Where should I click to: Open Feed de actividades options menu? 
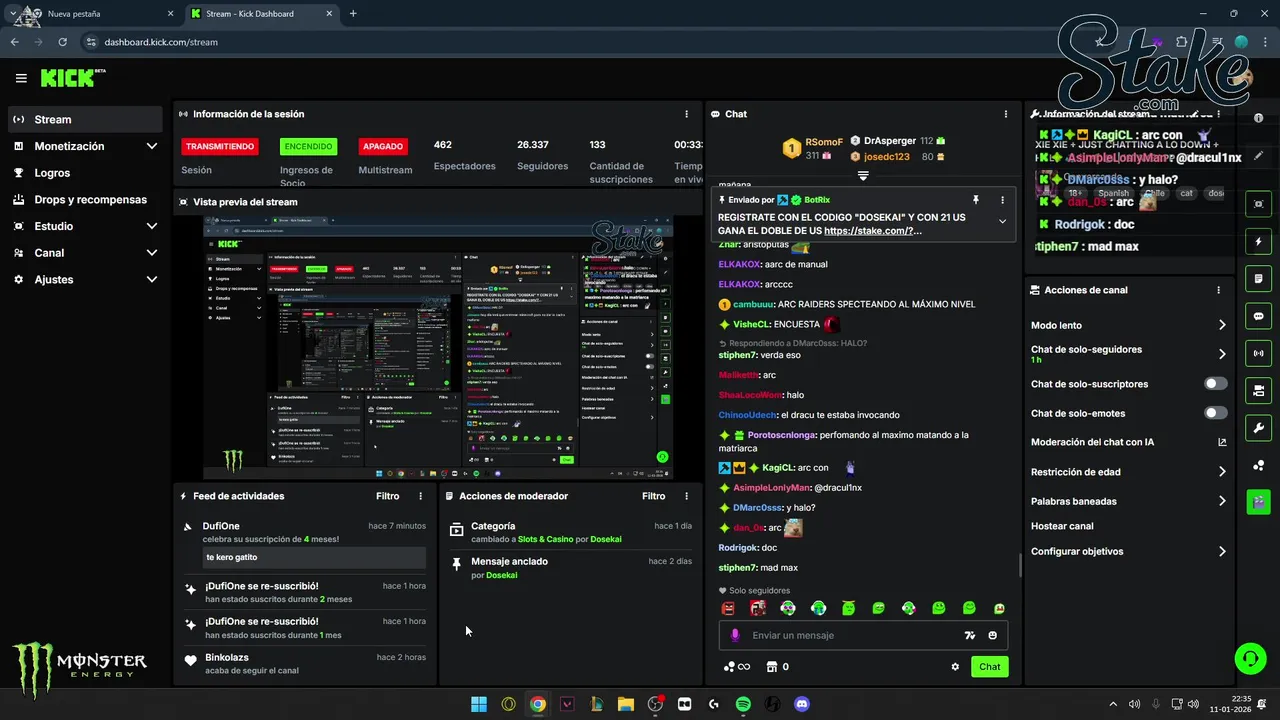point(420,496)
